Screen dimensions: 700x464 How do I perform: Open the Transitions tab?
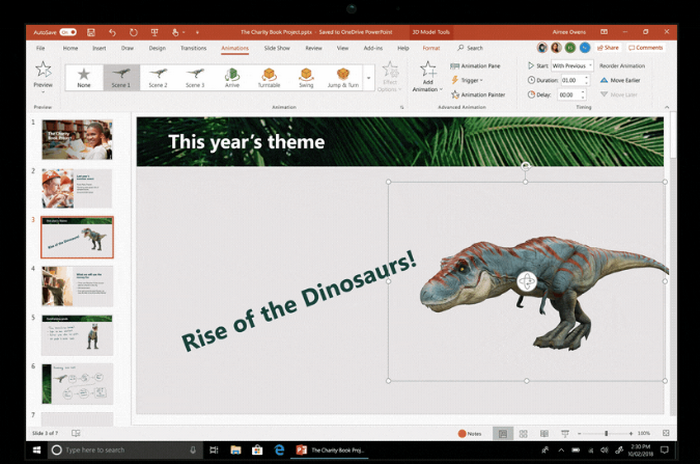click(193, 48)
